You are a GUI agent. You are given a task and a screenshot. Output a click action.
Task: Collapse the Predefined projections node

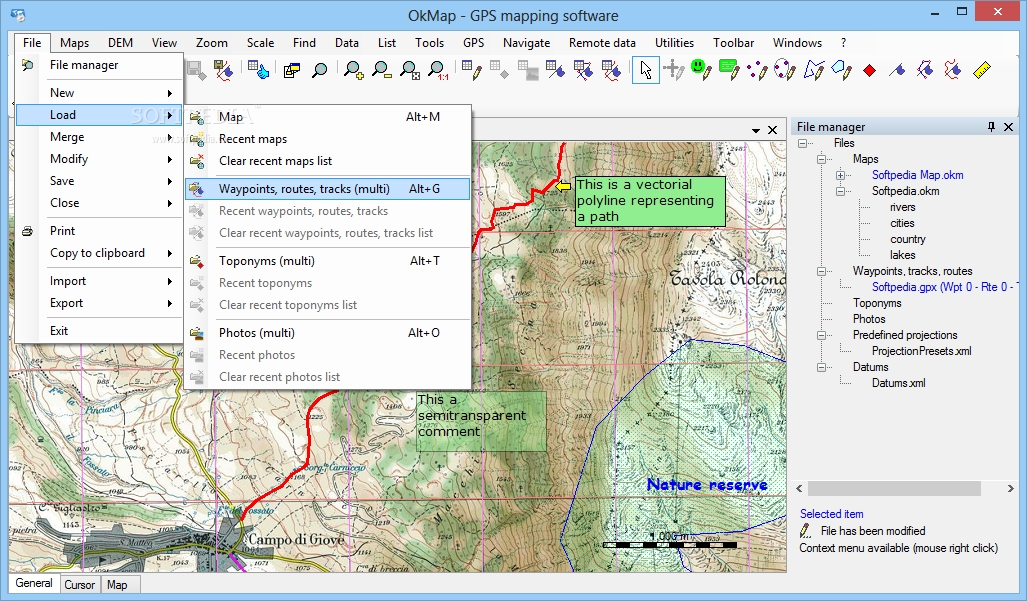tap(821, 335)
